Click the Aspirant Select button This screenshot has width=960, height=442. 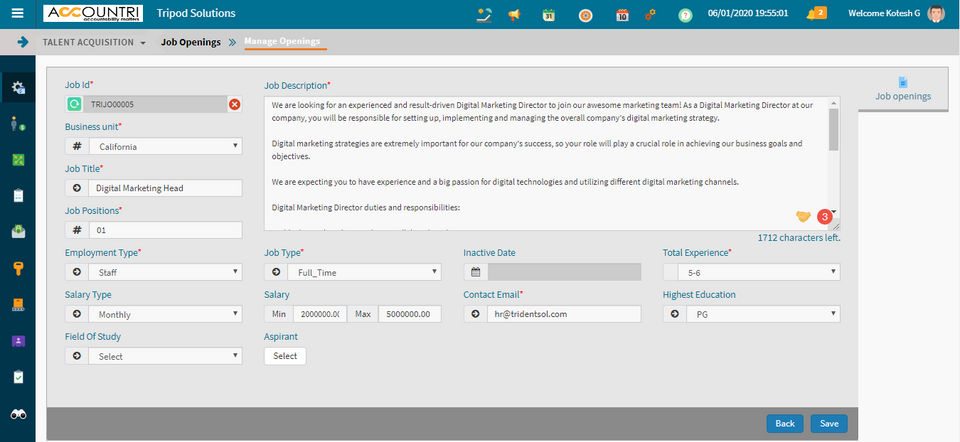tap(285, 356)
